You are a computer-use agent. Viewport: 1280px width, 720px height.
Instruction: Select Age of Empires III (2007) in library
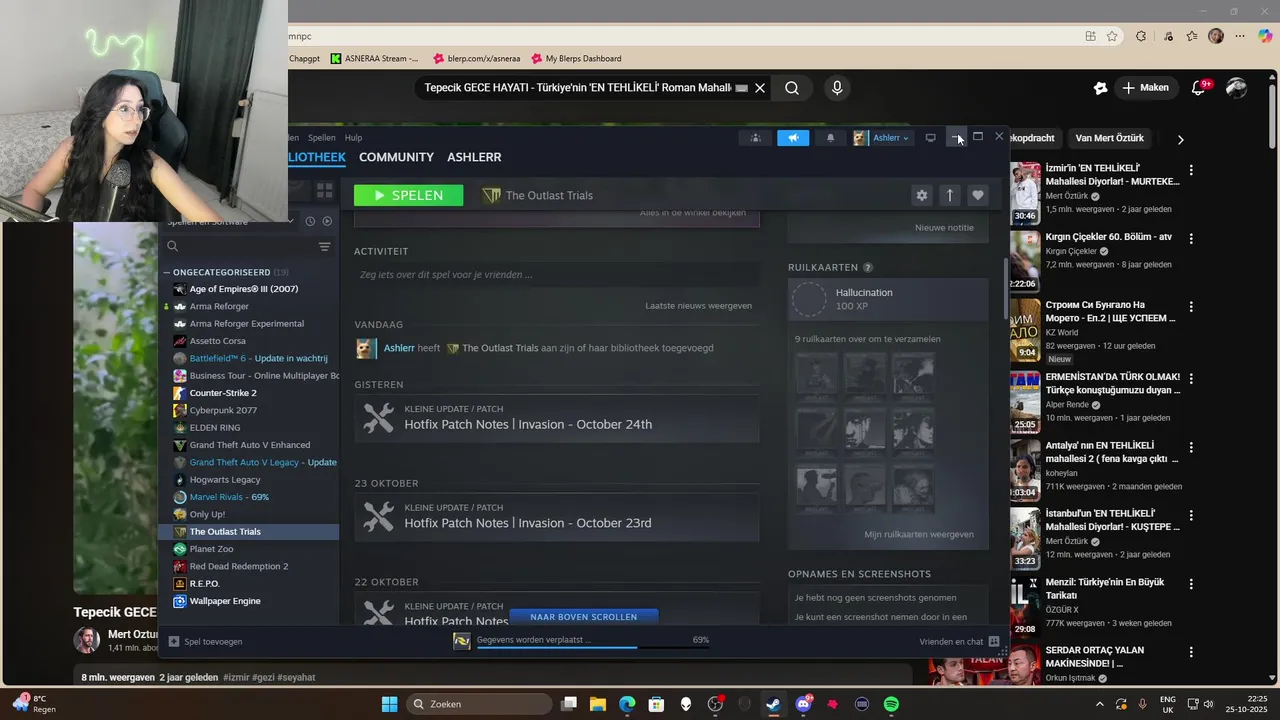point(251,289)
